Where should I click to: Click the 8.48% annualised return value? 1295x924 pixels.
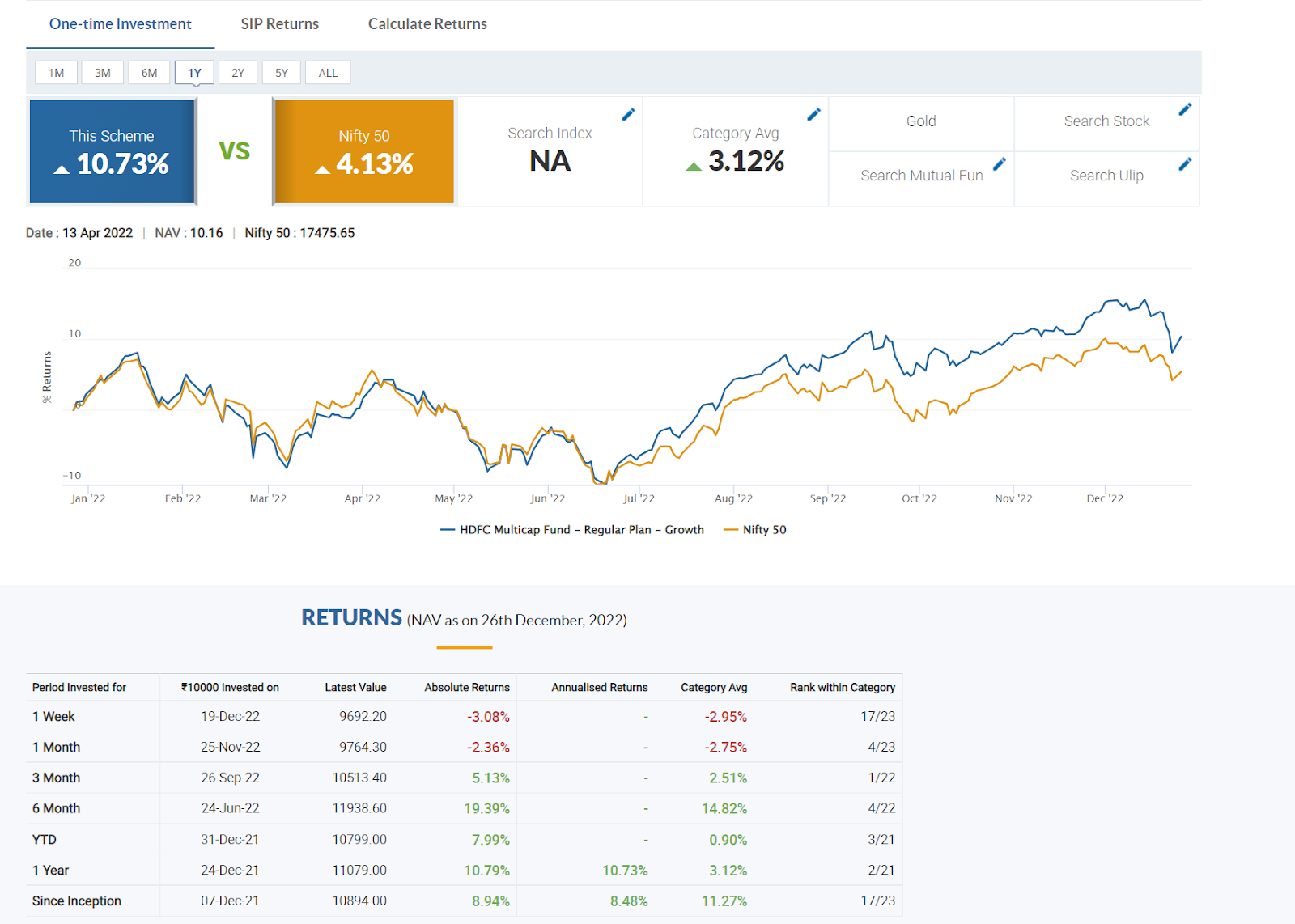[629, 901]
